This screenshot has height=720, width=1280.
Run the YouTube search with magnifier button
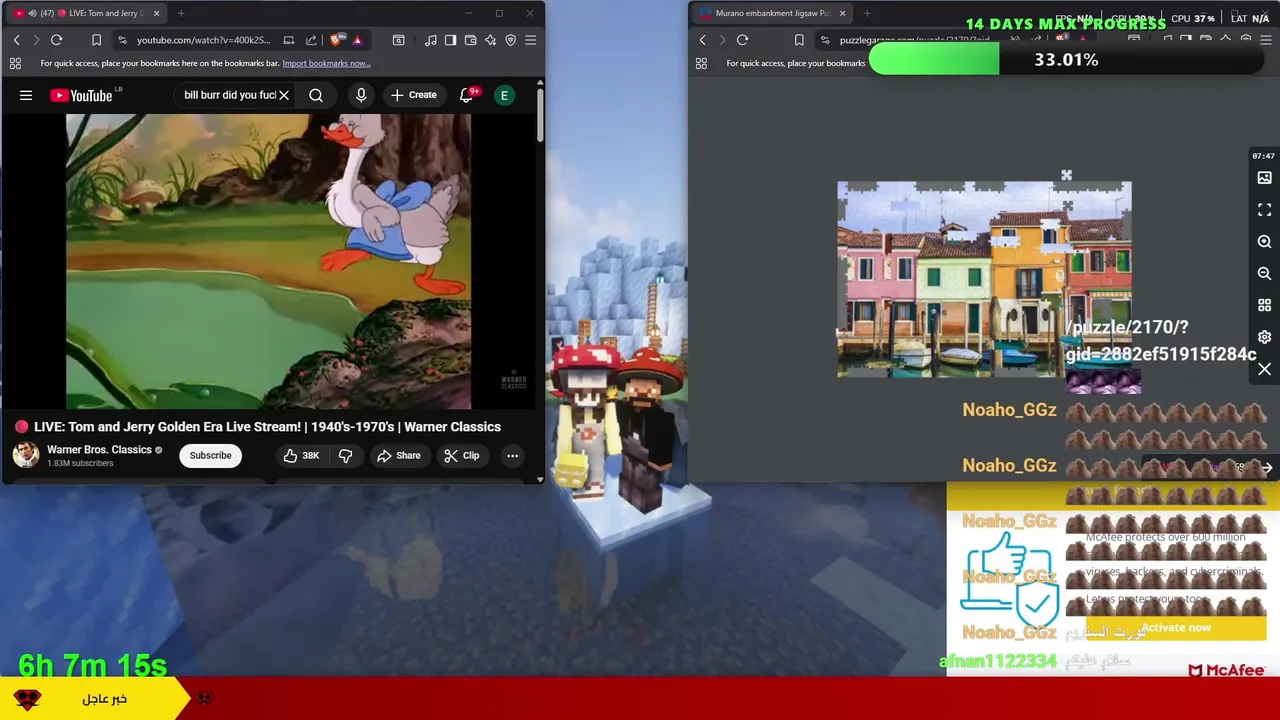click(x=316, y=95)
